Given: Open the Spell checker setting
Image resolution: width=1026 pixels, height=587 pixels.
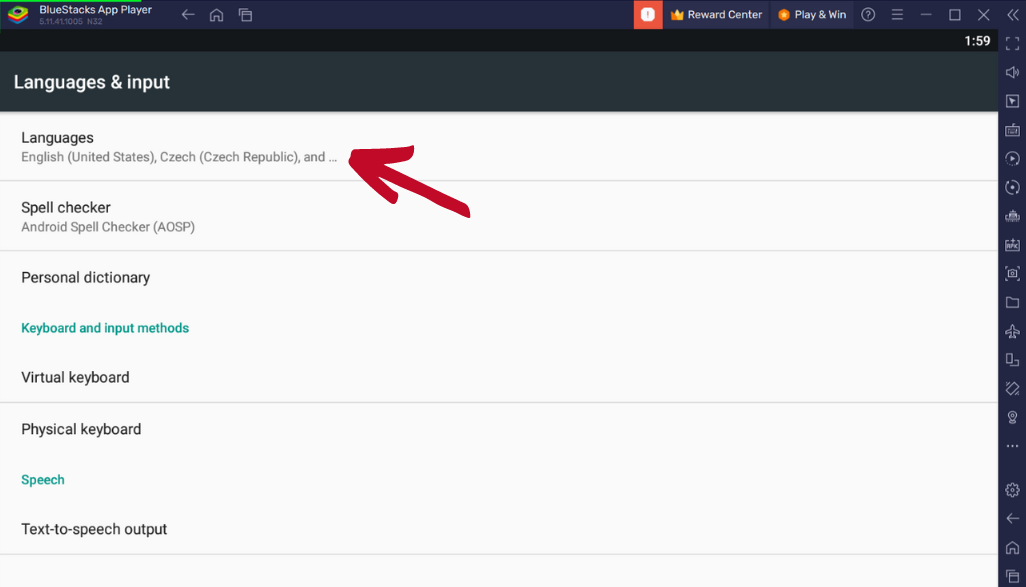Looking at the screenshot, I should click(499, 216).
